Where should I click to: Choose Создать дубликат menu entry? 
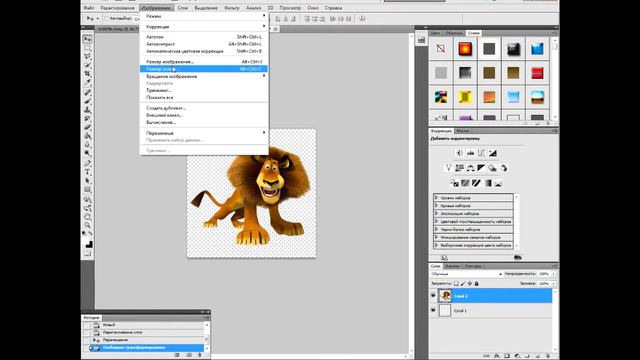click(204, 108)
